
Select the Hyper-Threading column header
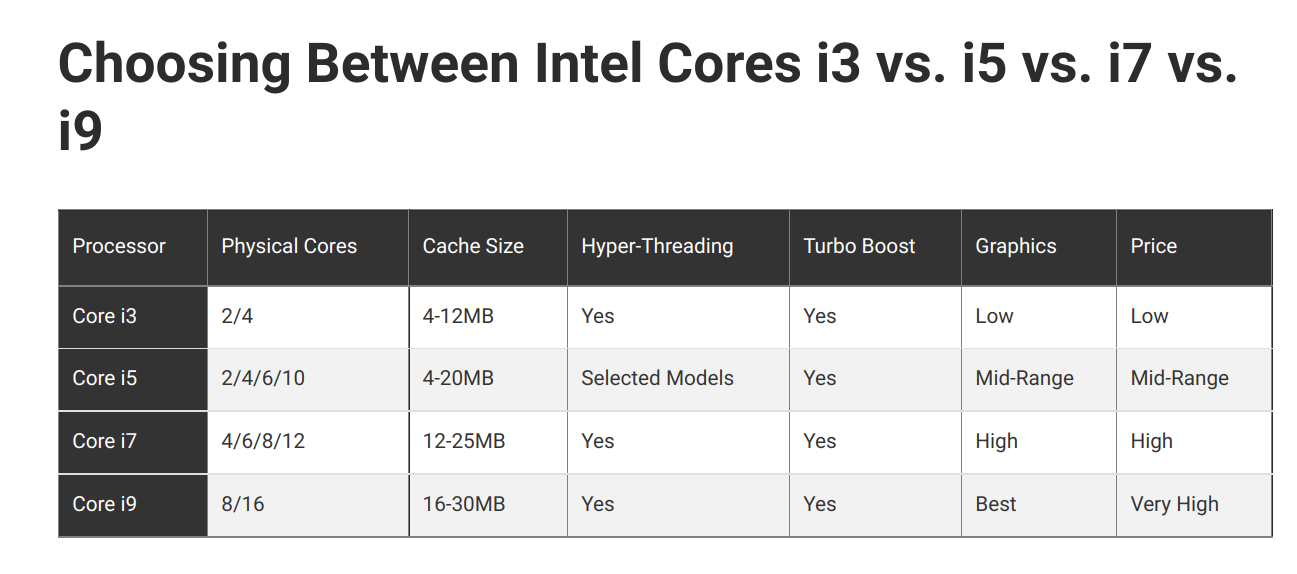(657, 246)
